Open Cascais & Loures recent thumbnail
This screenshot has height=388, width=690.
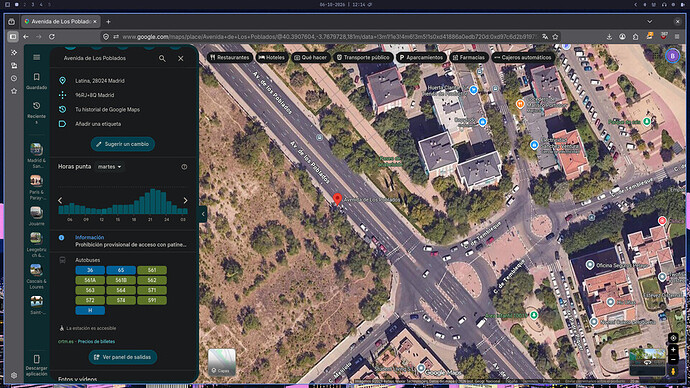click(x=37, y=276)
